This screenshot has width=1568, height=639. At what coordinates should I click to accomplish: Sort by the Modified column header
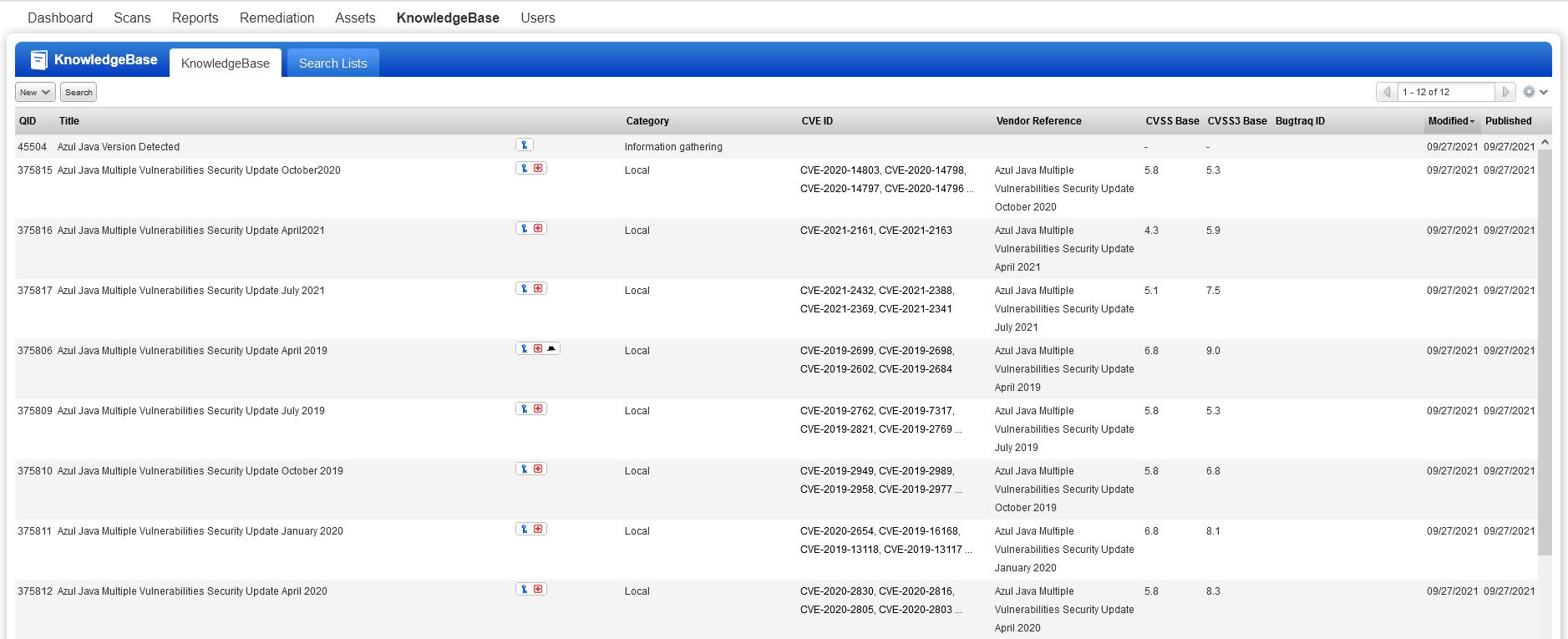(1451, 121)
